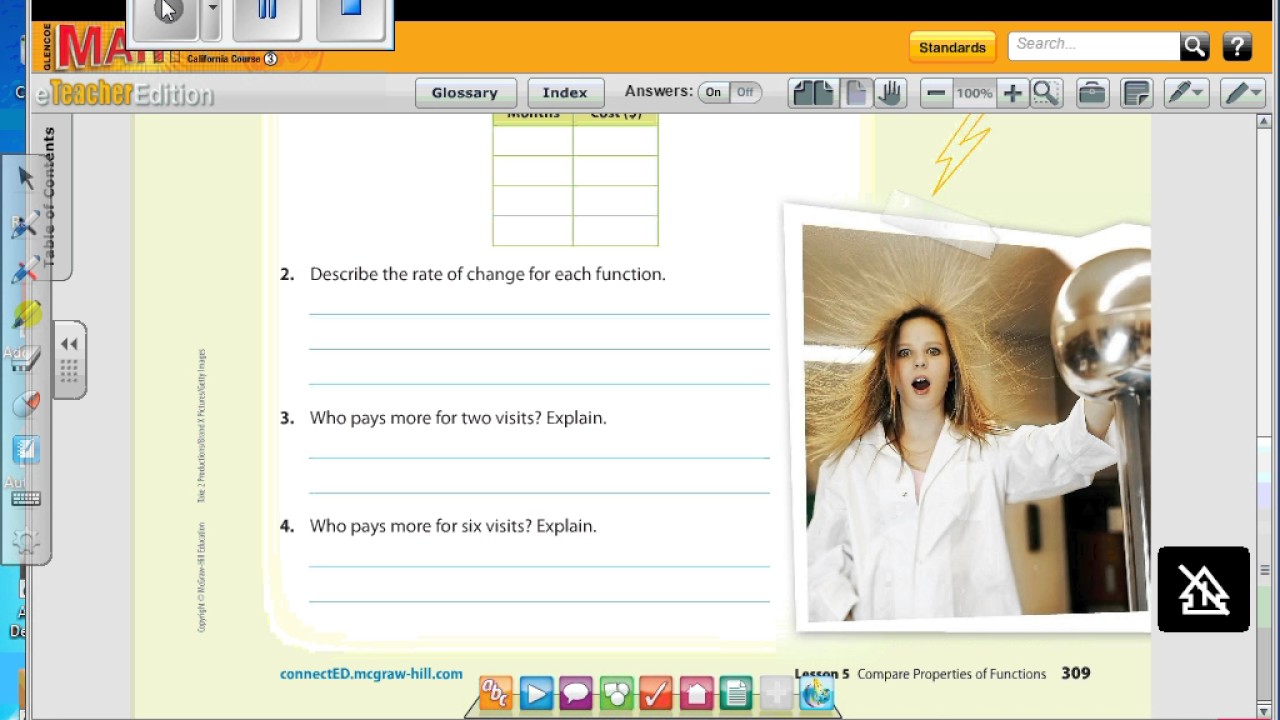
Task: Click question 4 'Who pays more for six visits?'
Action: coord(453,526)
